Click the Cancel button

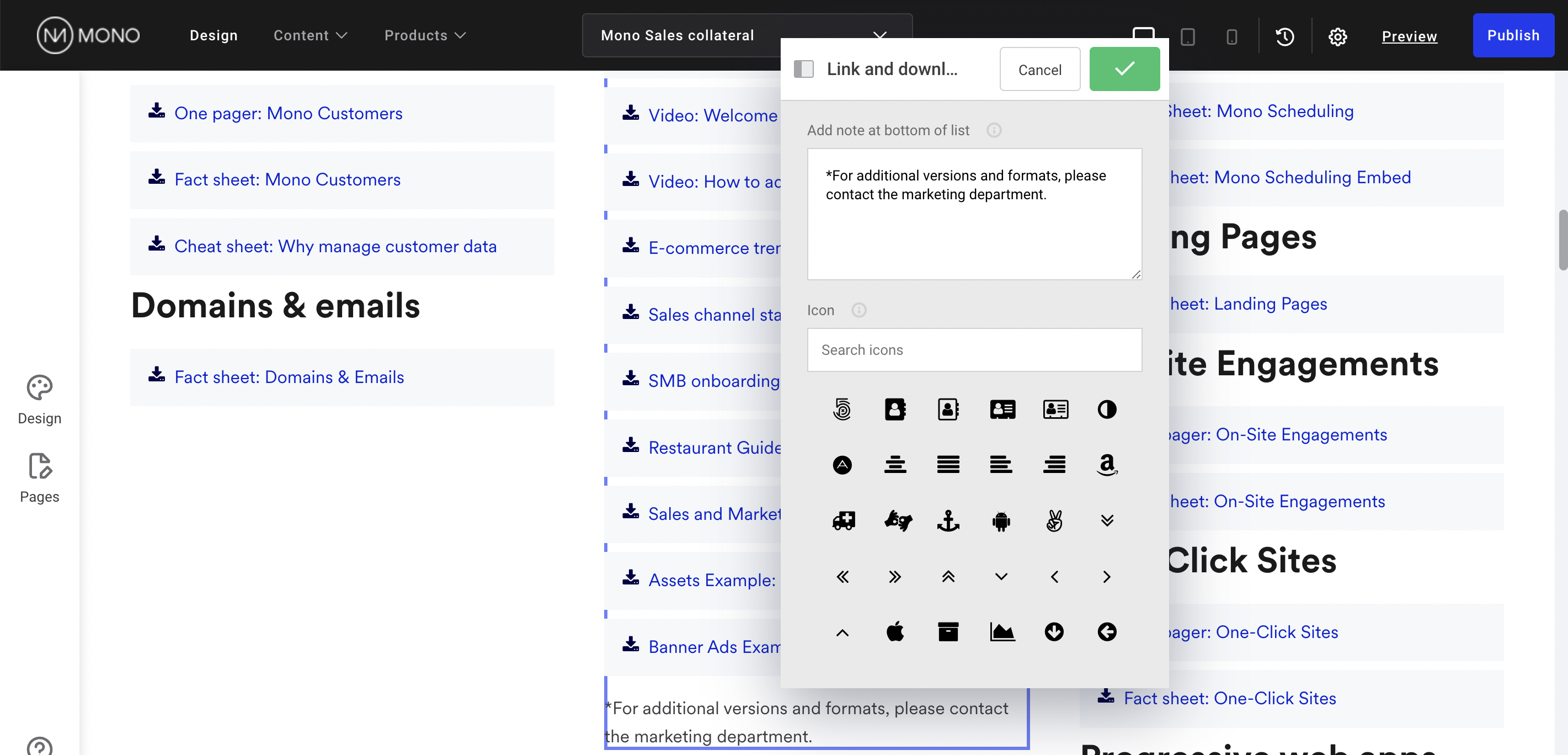pyautogui.click(x=1039, y=70)
